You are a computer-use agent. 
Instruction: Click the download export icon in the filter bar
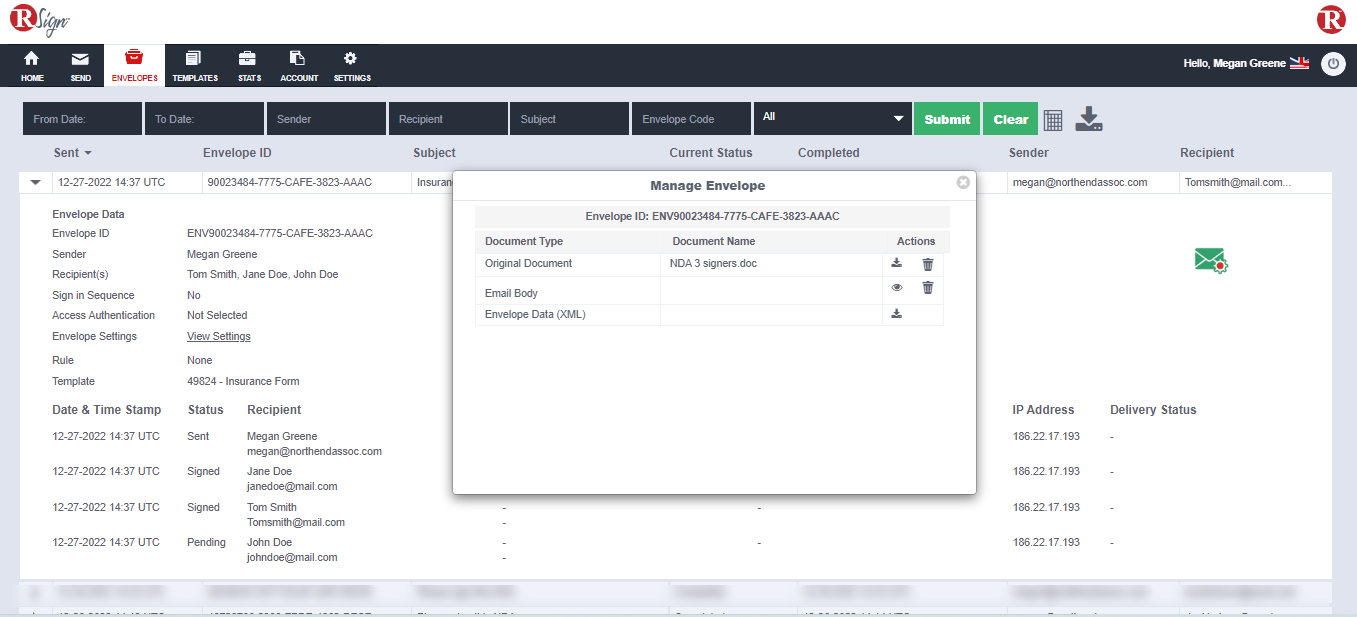coord(1089,118)
